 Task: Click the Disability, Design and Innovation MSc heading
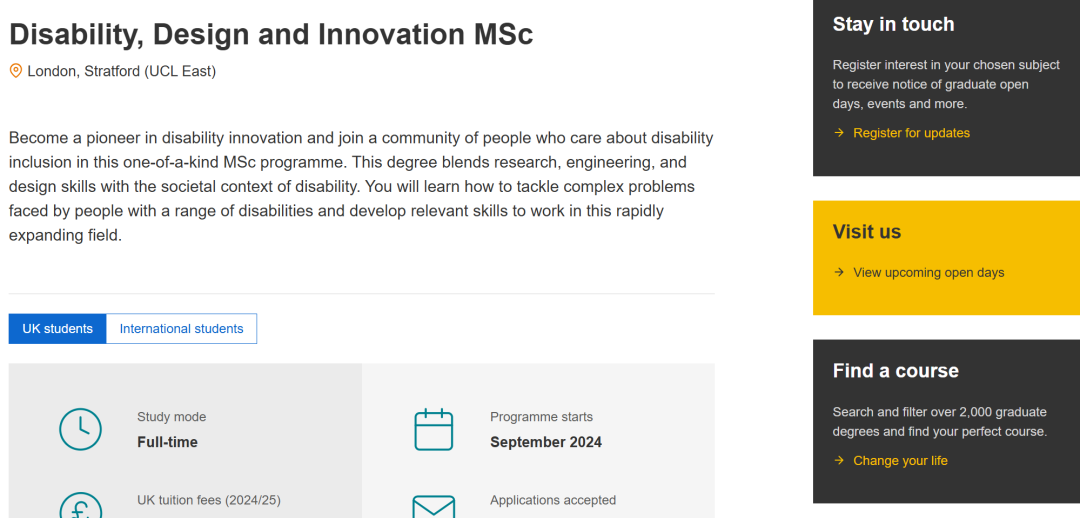click(x=271, y=34)
